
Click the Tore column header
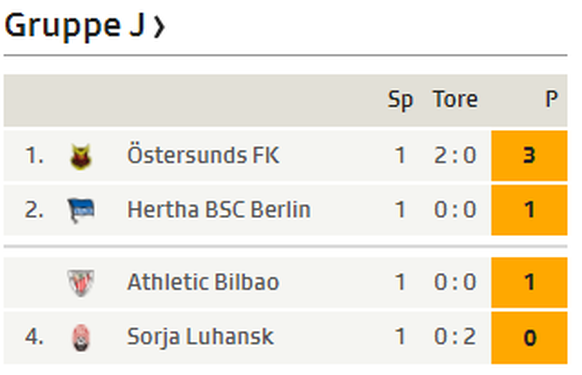pyautogui.click(x=455, y=99)
